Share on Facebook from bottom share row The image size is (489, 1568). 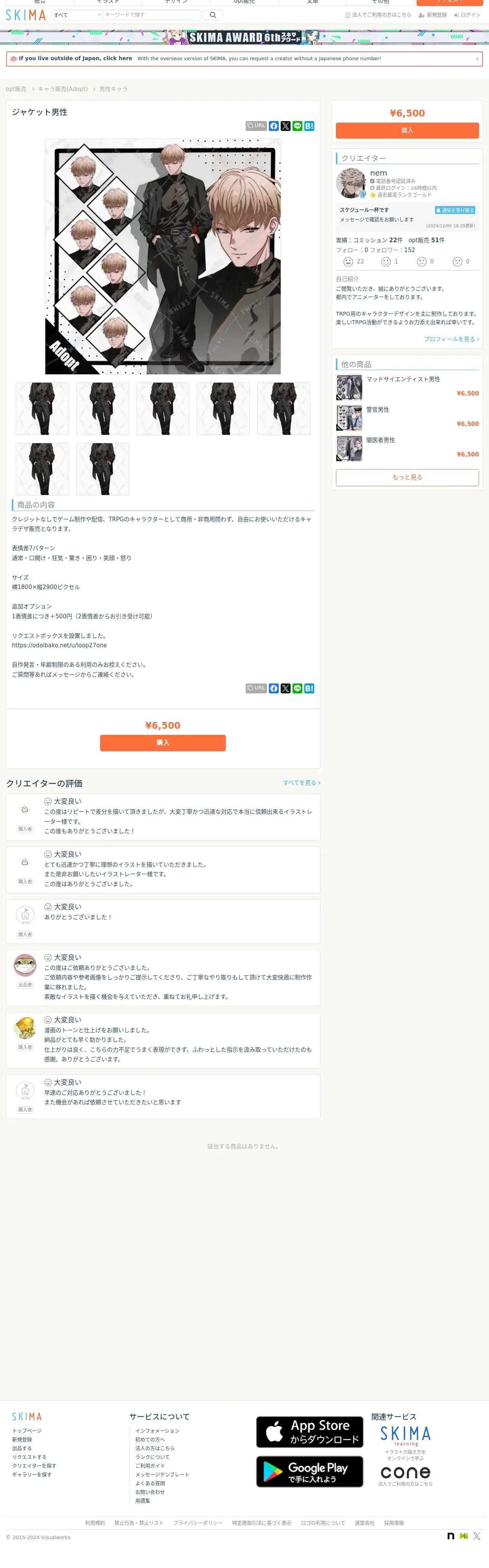(274, 688)
